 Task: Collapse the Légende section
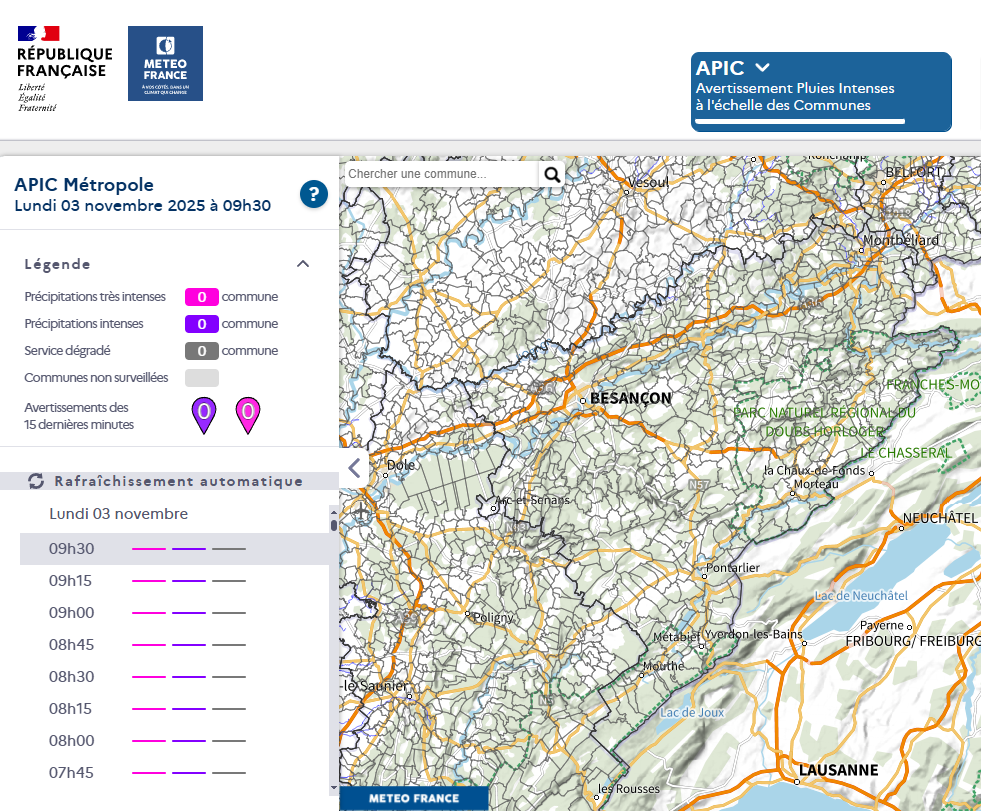pyautogui.click(x=303, y=264)
